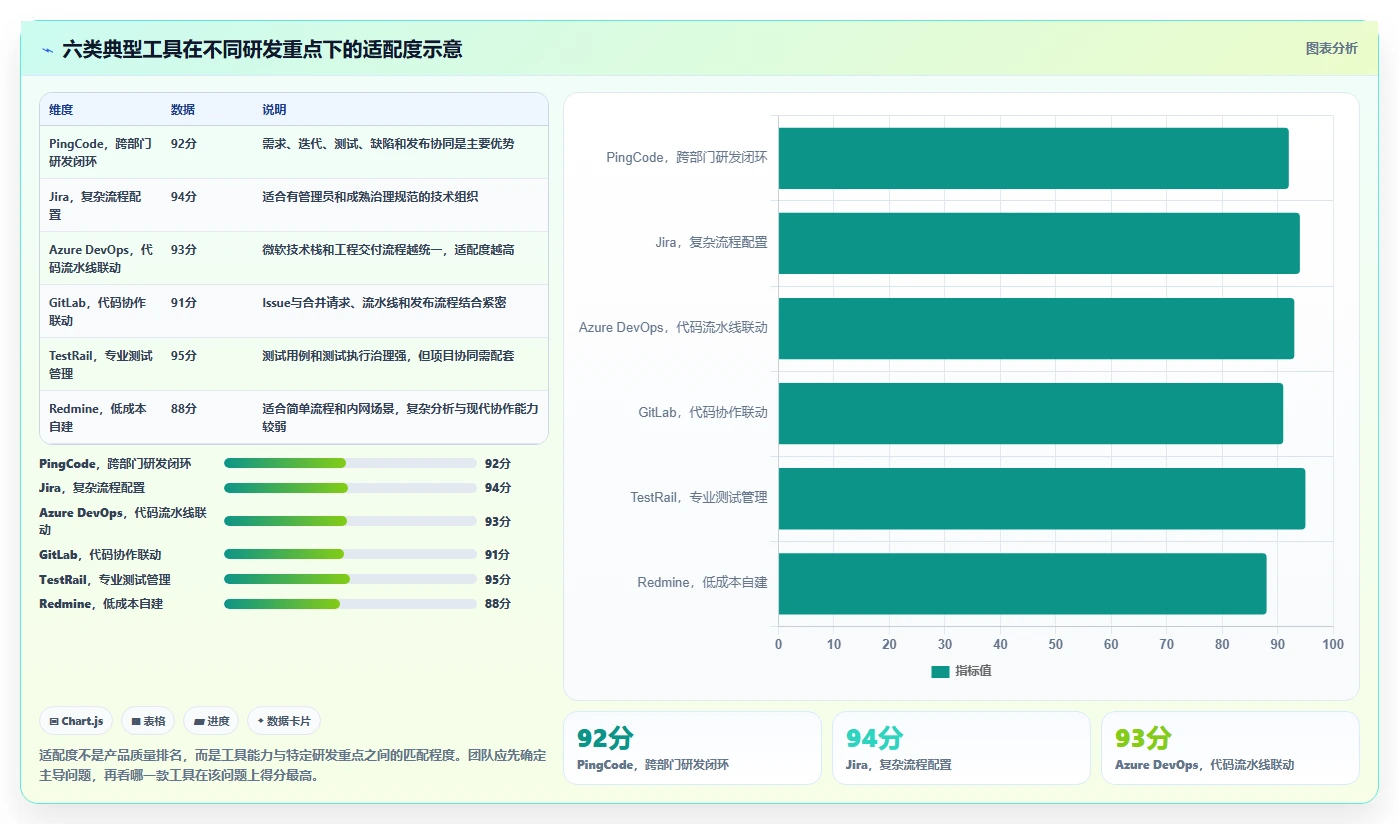
Task: Click the GitLab bar in the chart
Action: [x=1031, y=413]
